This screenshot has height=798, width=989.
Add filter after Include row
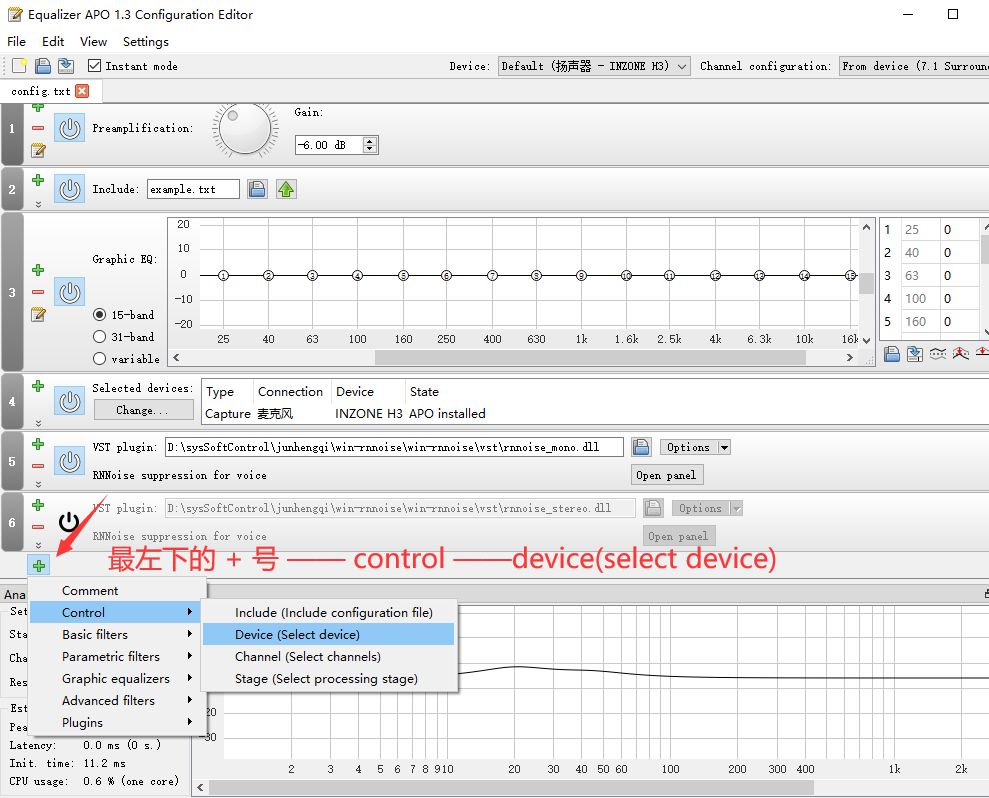coord(38,180)
